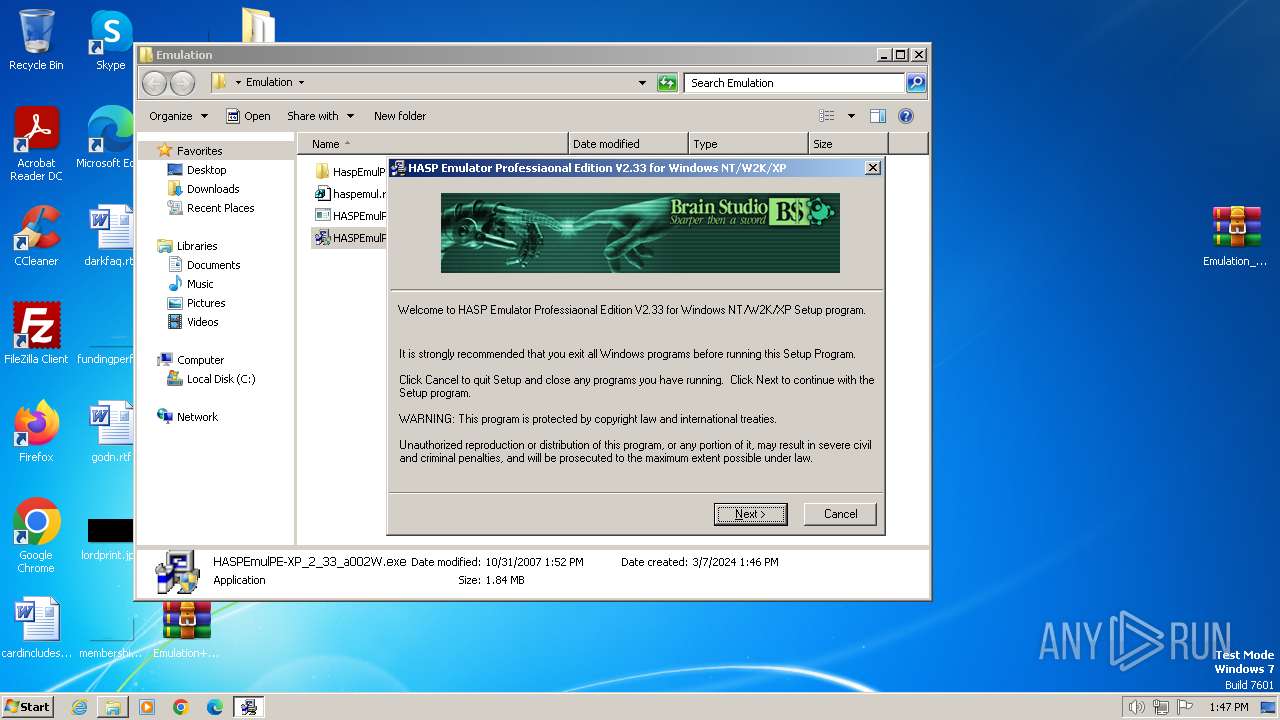Sort by Type column

pos(748,144)
